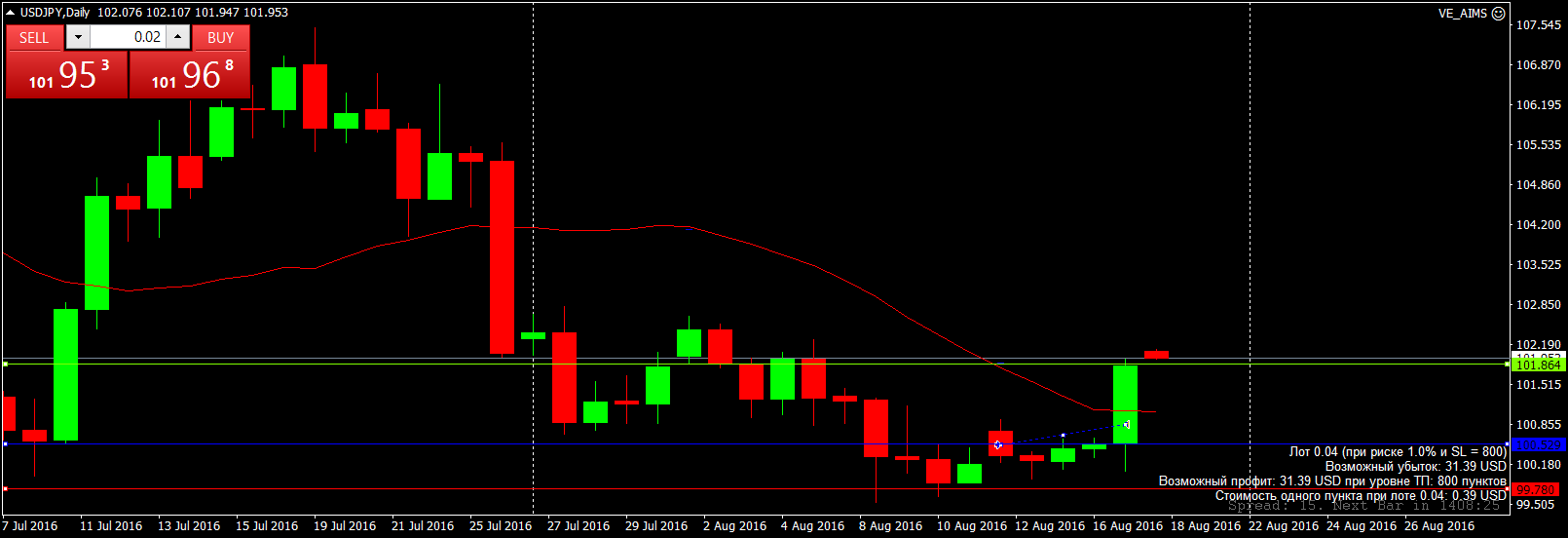Image resolution: width=1568 pixels, height=538 pixels.
Task: Increase lot volume with the up arrow
Action: [177, 37]
